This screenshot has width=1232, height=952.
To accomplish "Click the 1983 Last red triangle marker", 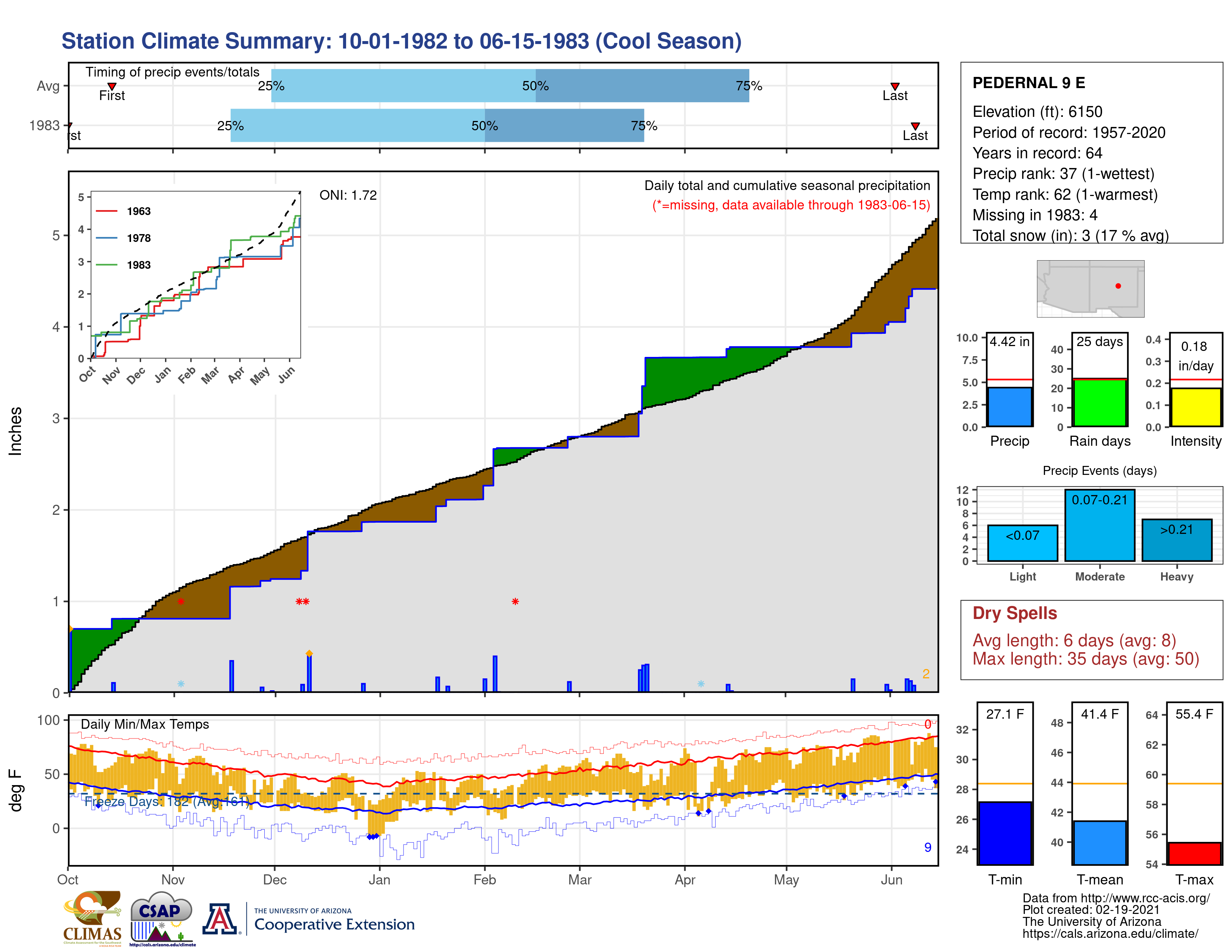I will coord(915,126).
